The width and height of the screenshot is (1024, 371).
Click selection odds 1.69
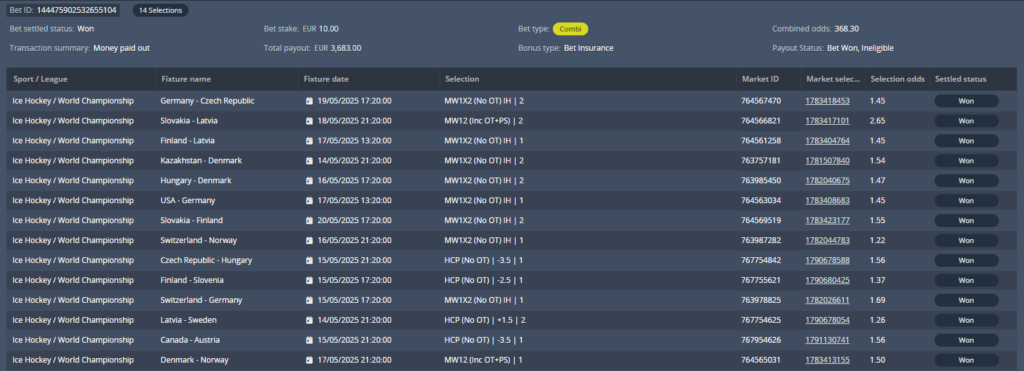[x=878, y=300]
